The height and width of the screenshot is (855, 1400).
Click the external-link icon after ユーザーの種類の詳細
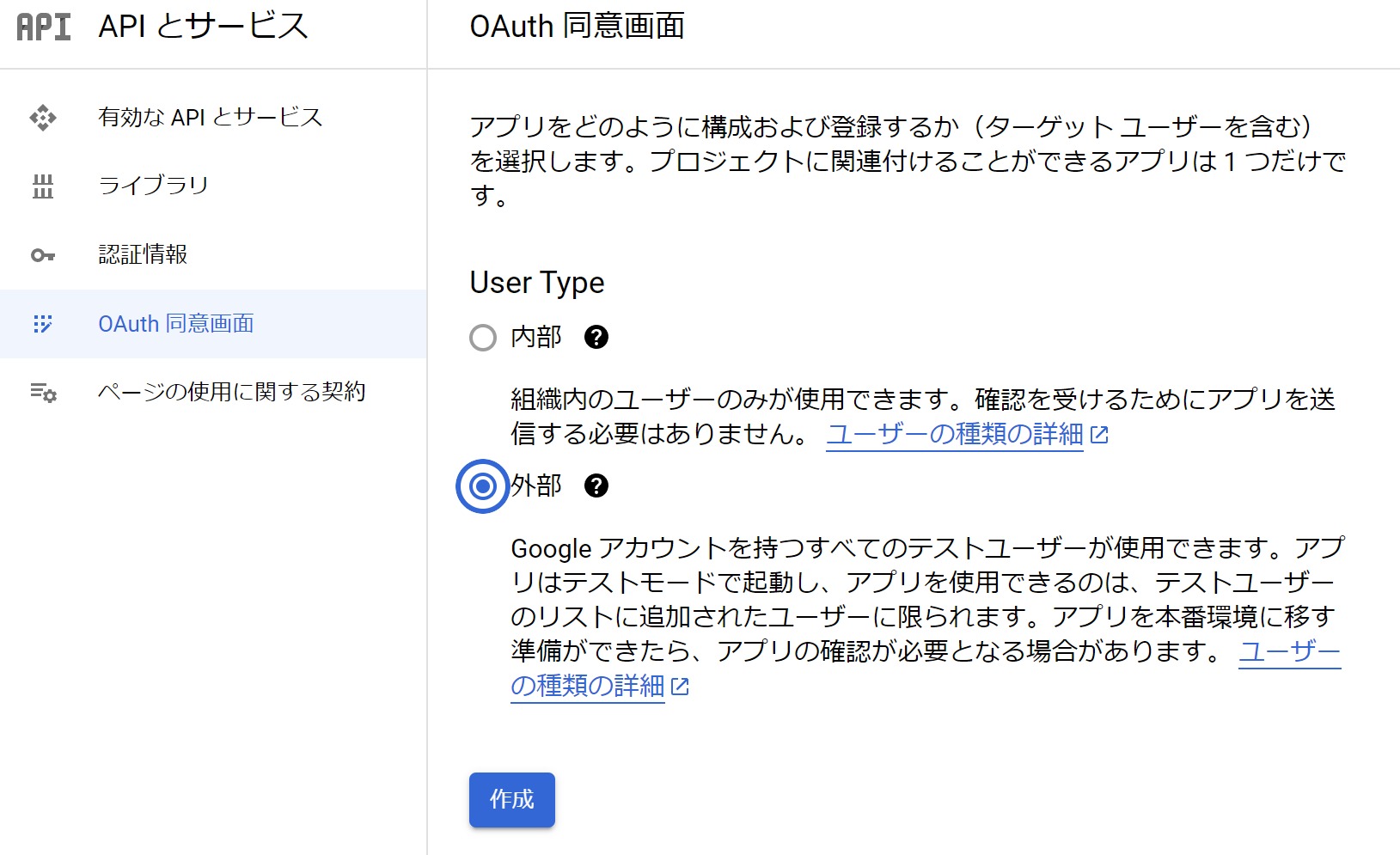click(x=1101, y=435)
